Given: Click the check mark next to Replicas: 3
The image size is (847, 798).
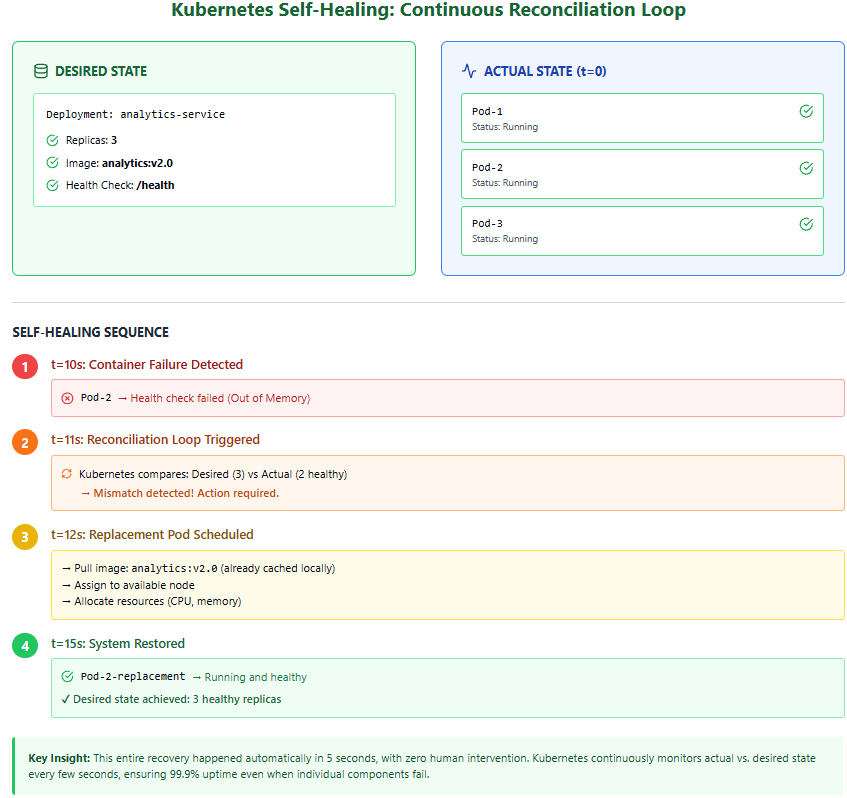Looking at the screenshot, I should coord(53,141).
